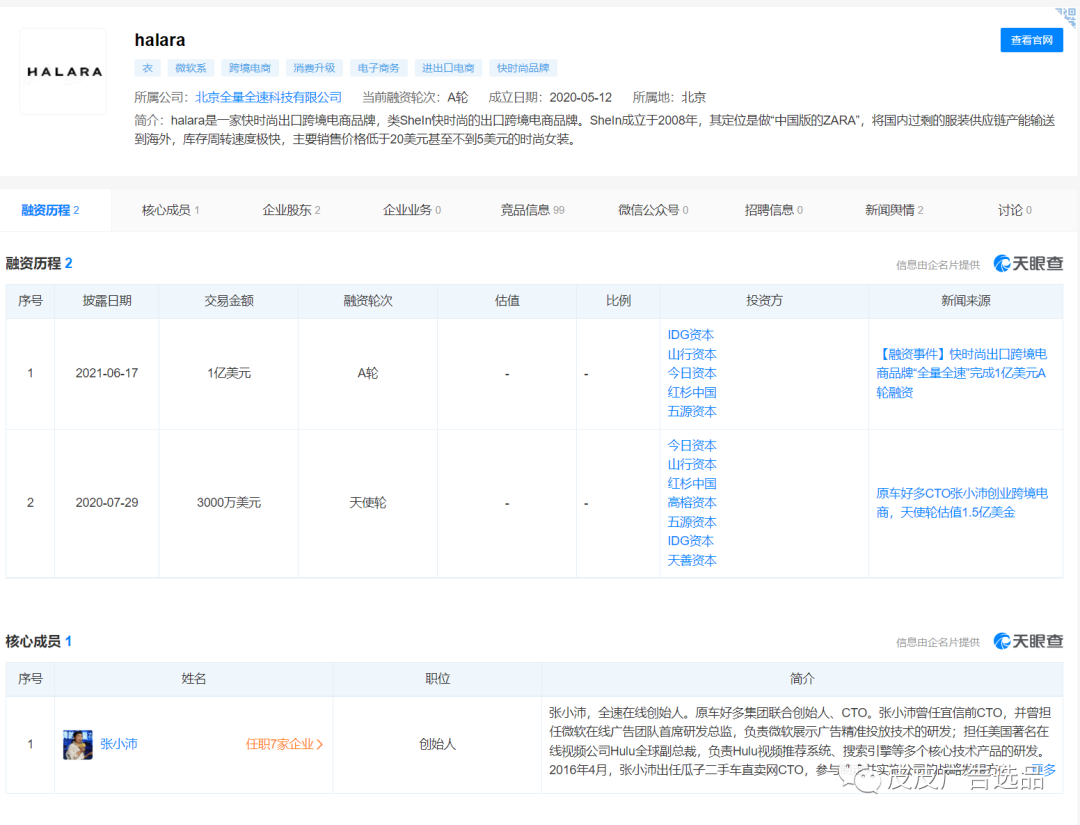Open the 查看官网 button

pos(1031,40)
